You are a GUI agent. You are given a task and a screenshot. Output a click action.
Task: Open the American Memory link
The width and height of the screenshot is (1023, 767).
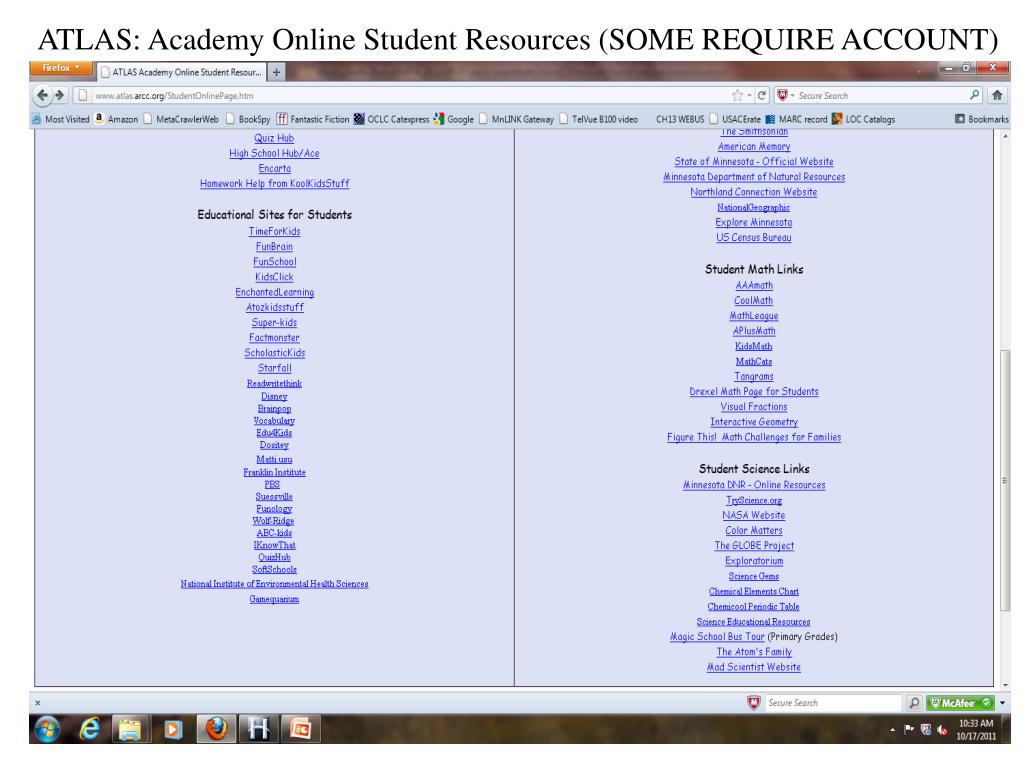754,147
